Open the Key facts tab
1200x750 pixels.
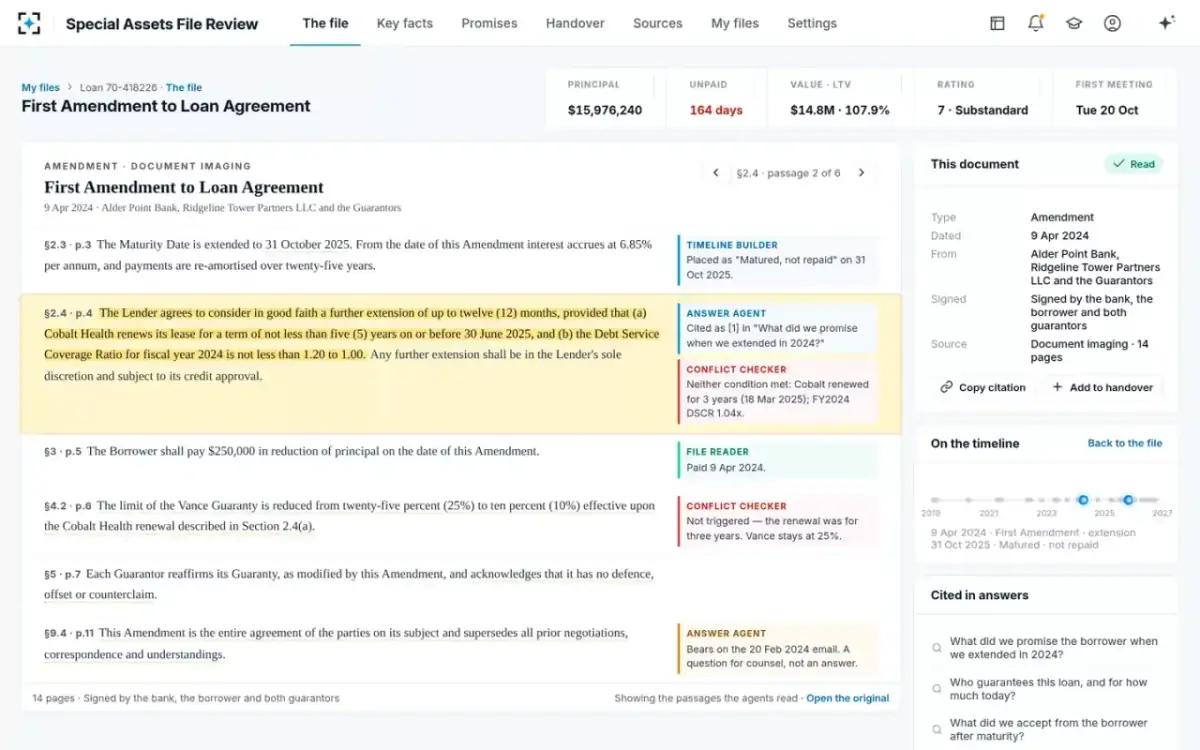point(405,23)
